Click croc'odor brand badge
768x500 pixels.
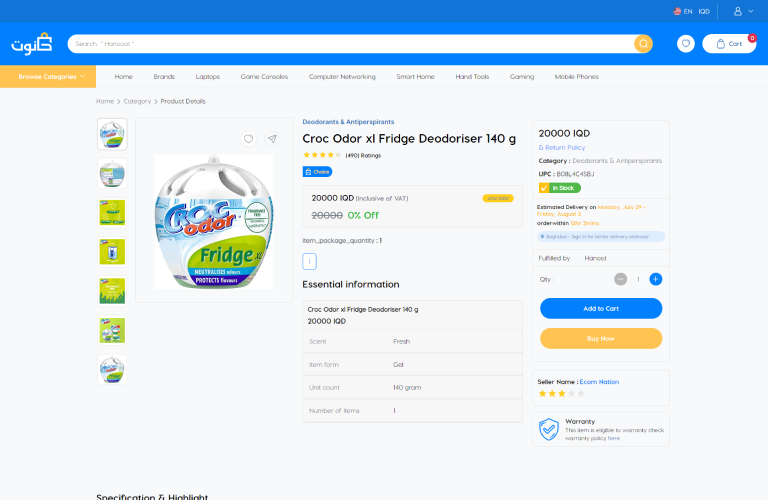click(x=498, y=198)
